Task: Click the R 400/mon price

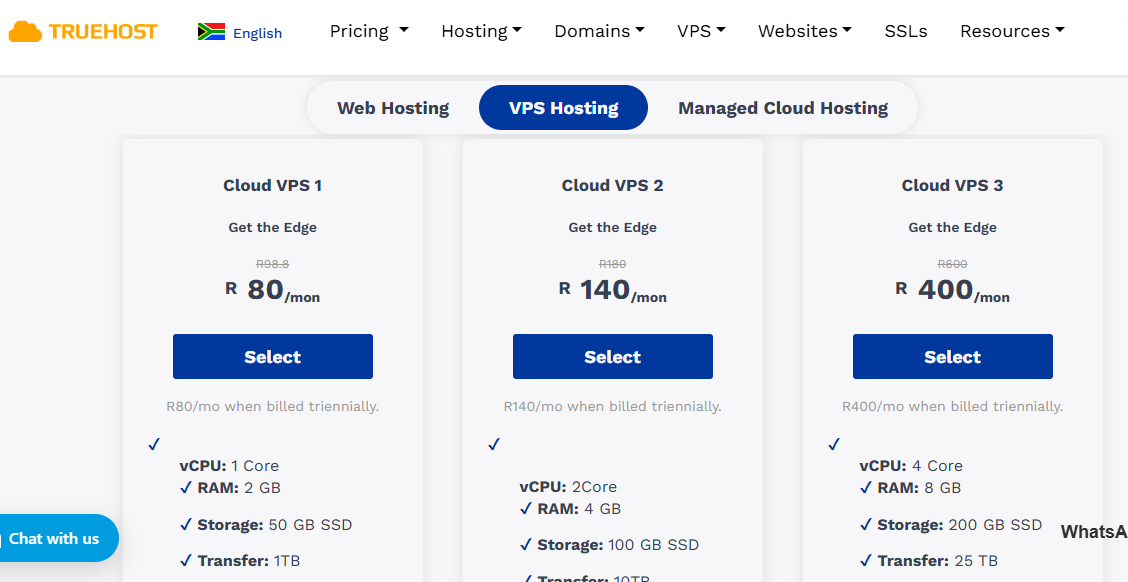Action: tap(952, 290)
